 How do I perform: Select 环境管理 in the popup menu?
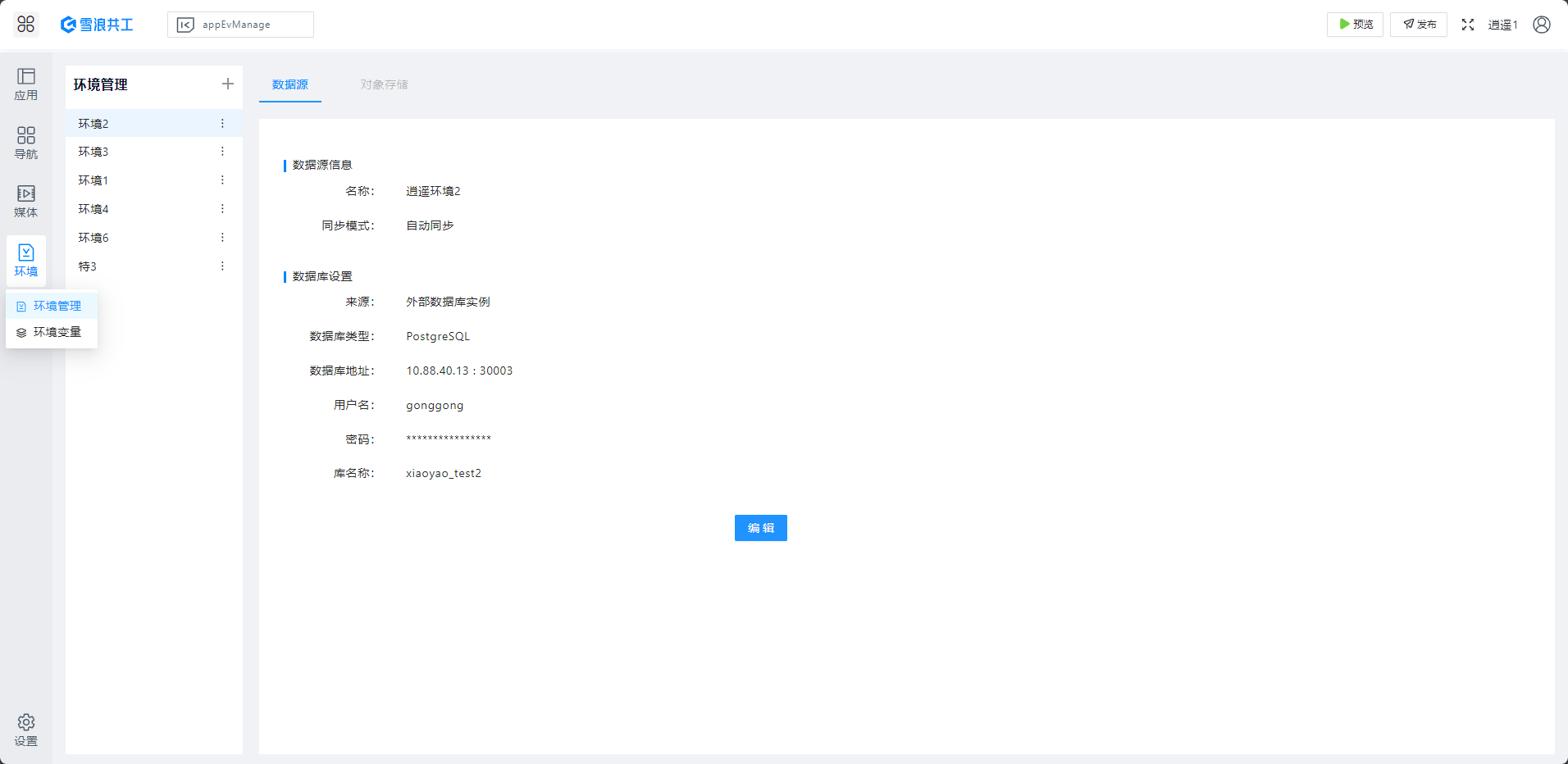(57, 306)
